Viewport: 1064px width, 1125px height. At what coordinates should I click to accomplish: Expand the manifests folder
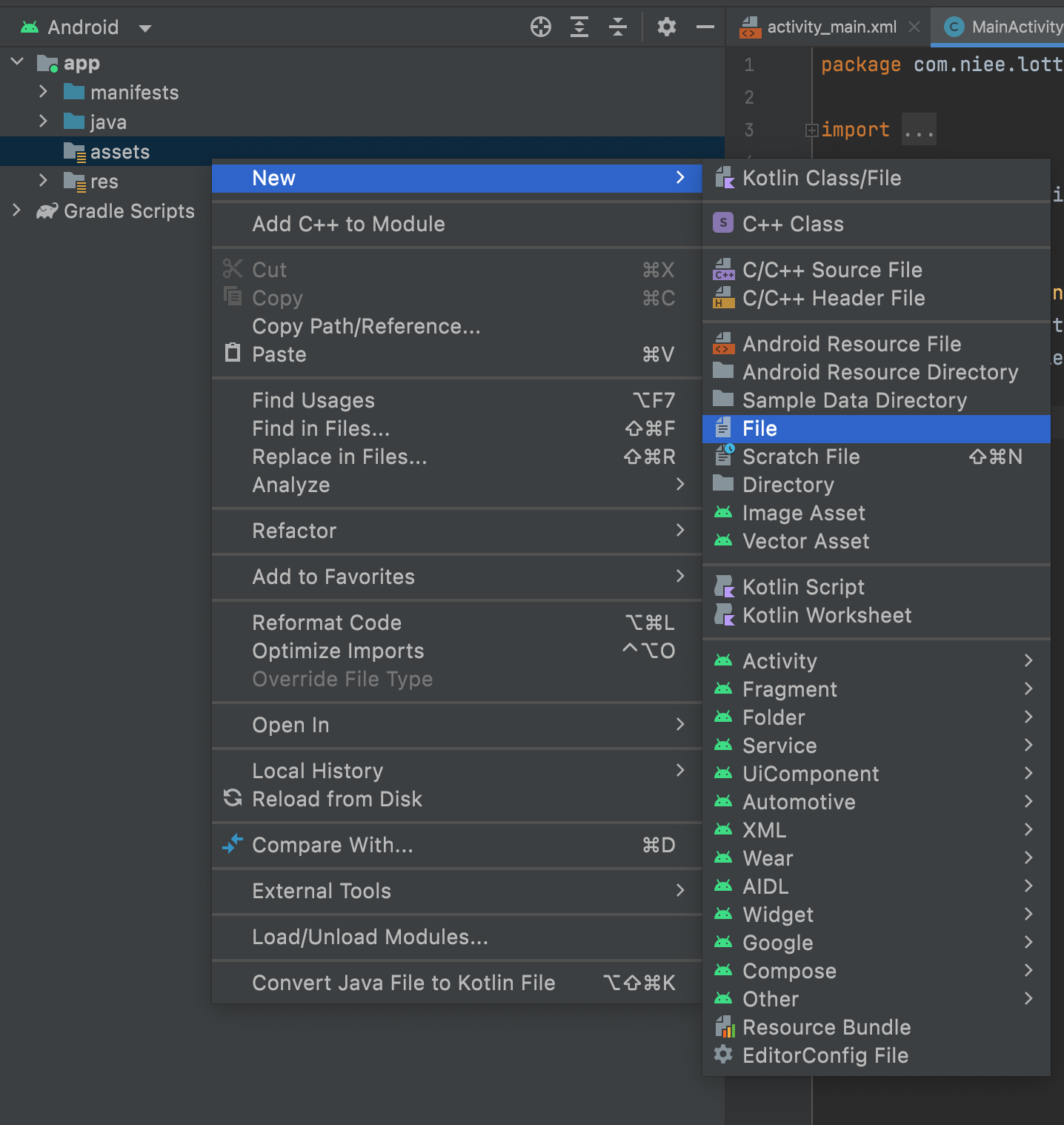[x=43, y=91]
